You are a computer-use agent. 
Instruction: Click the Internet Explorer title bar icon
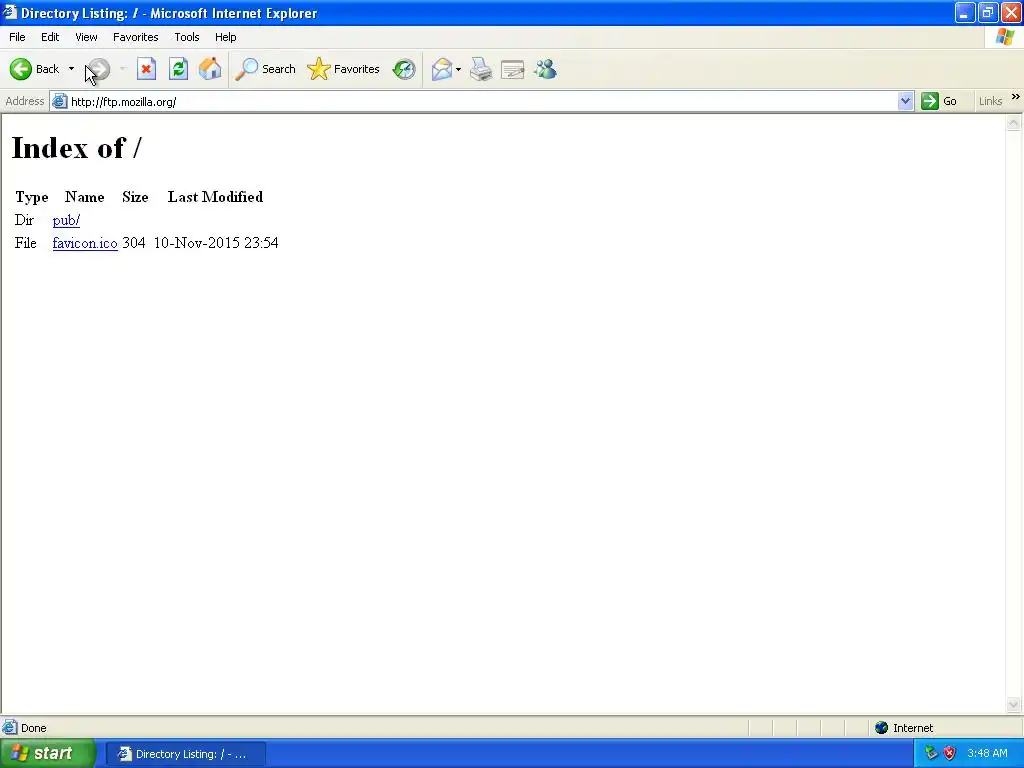[x=9, y=12]
